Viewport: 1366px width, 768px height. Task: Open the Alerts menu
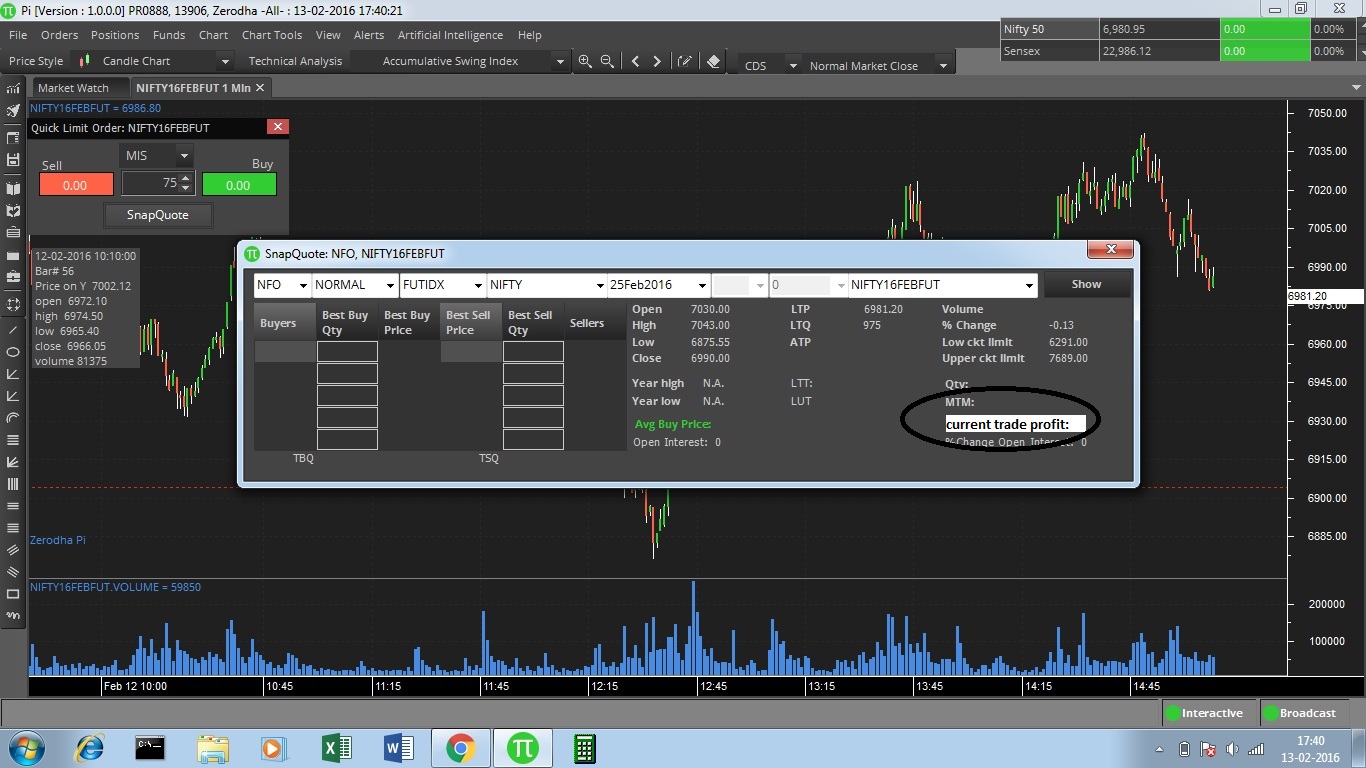click(x=369, y=35)
